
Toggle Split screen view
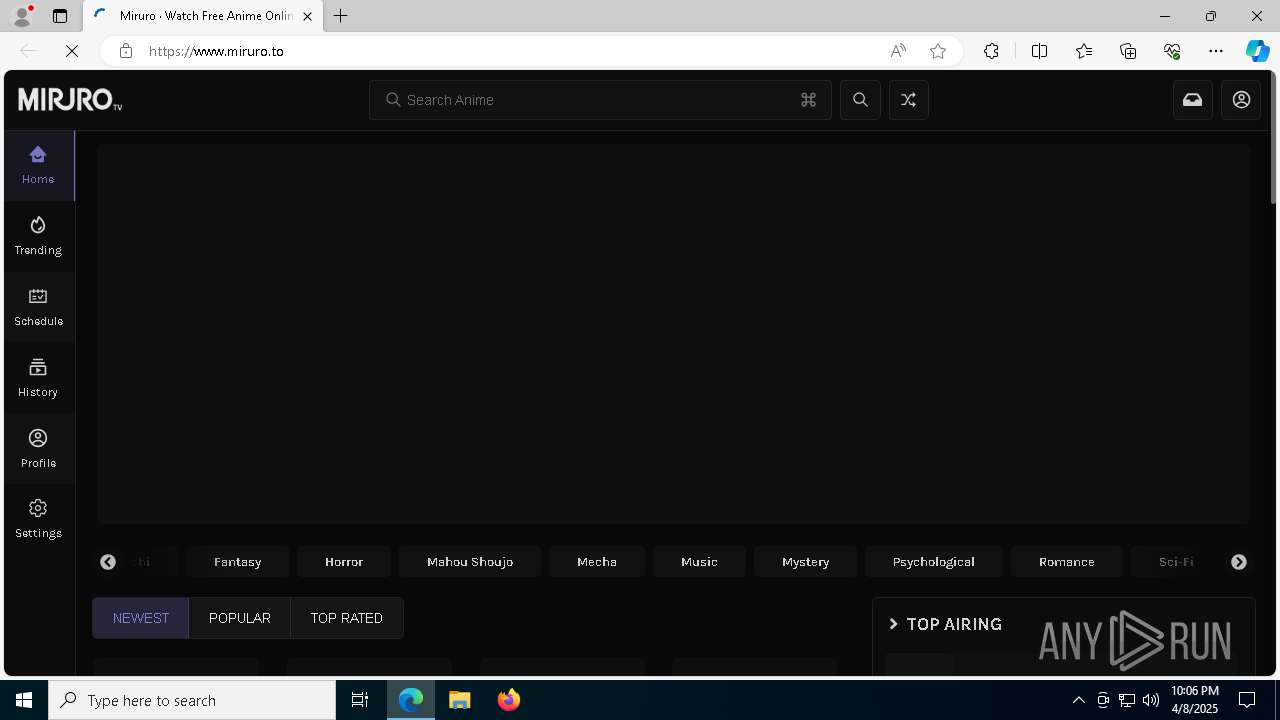(x=1039, y=51)
